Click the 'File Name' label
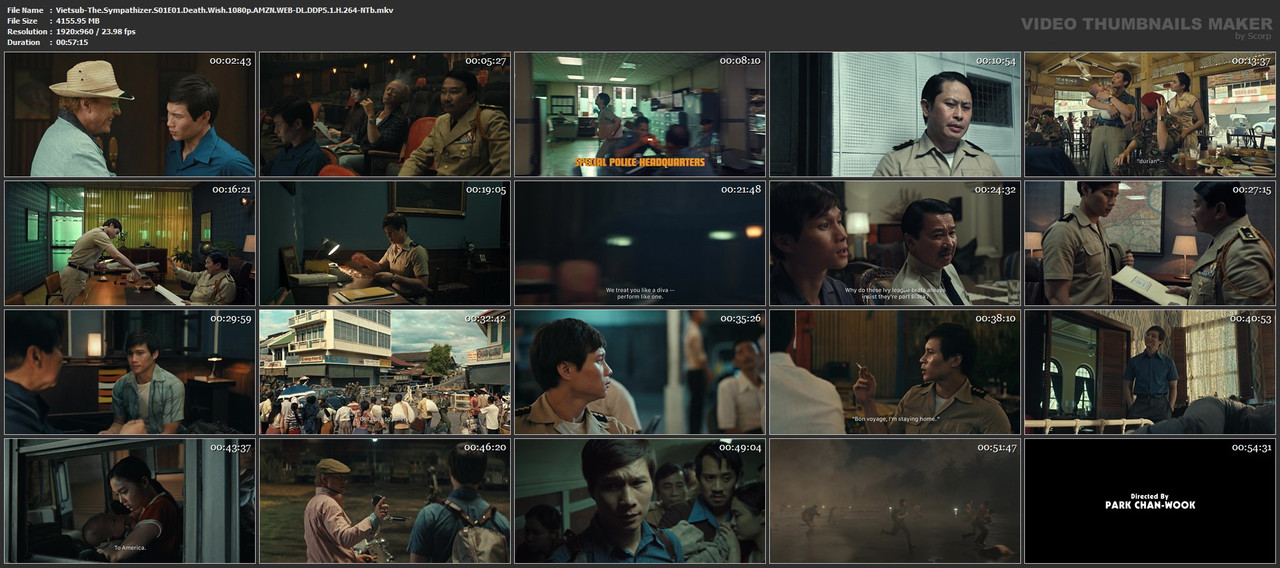The width and height of the screenshot is (1280, 568). 25,9
